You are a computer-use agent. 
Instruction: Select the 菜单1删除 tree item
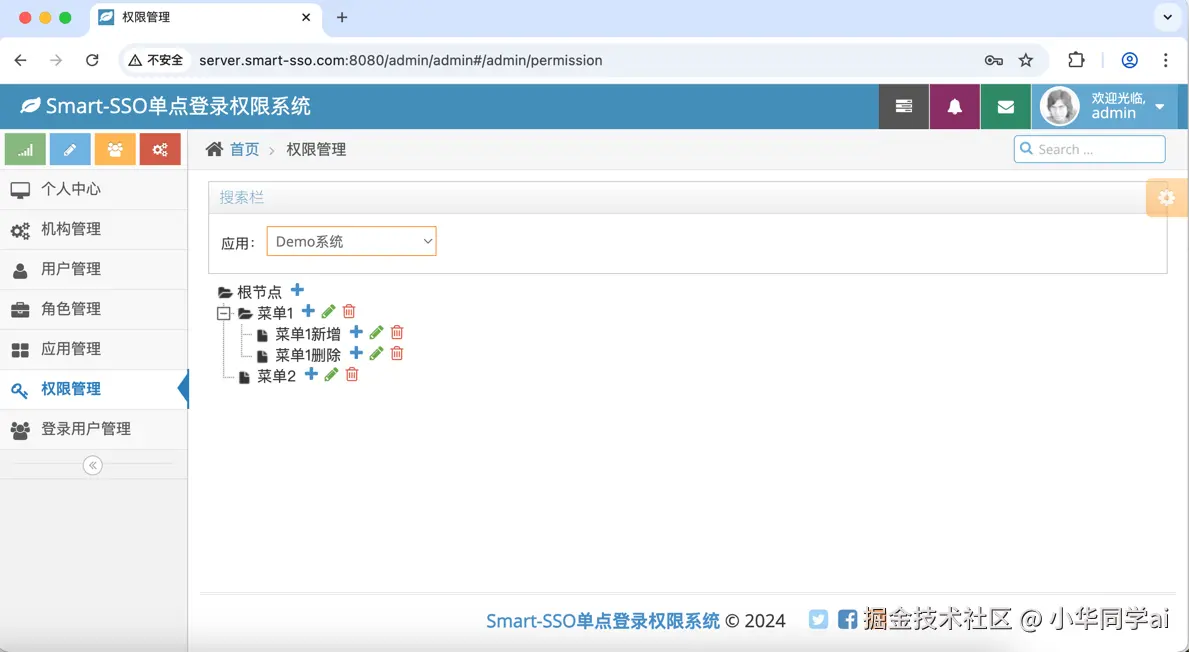click(308, 356)
